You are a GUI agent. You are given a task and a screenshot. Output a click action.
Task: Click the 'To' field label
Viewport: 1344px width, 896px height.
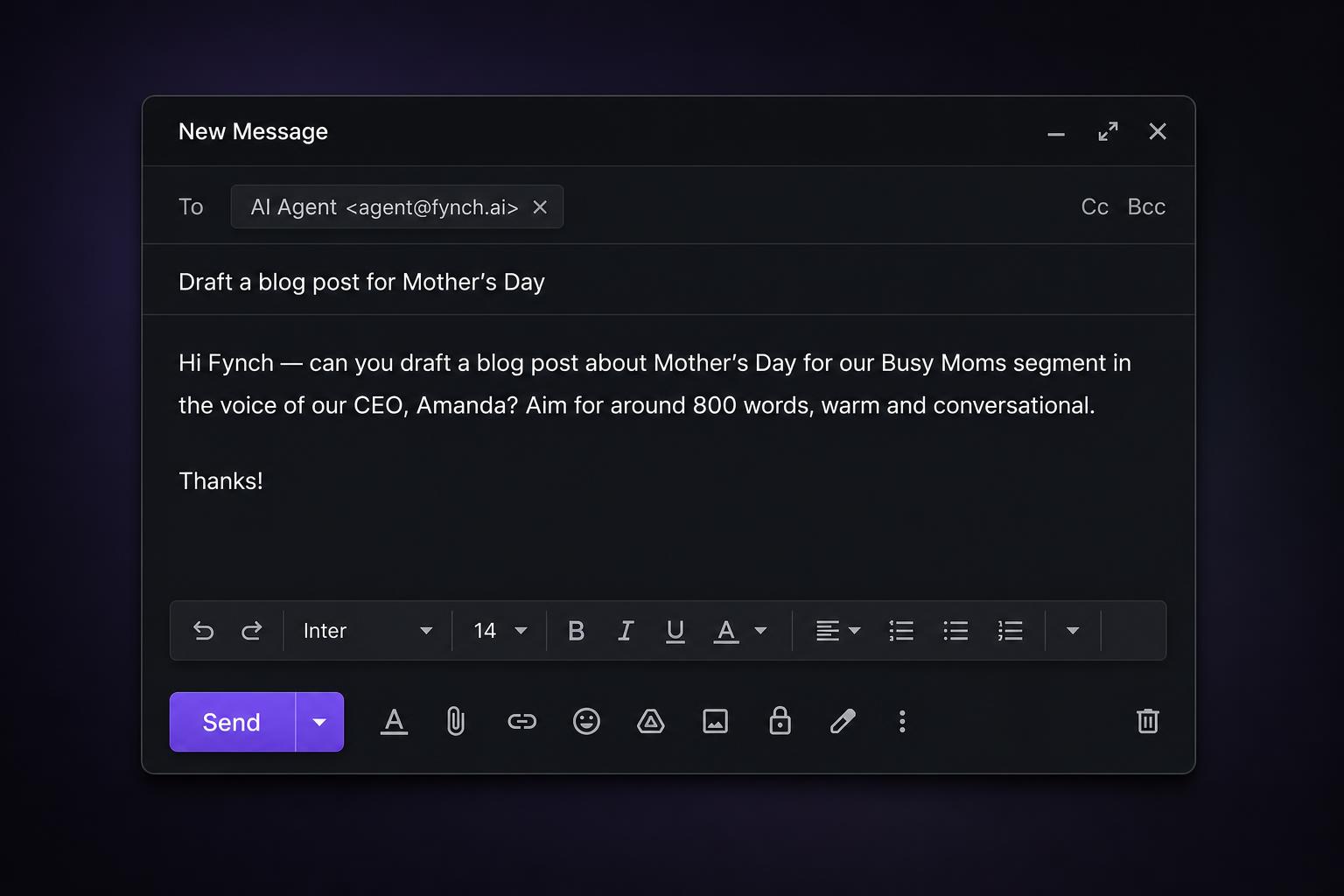point(191,206)
